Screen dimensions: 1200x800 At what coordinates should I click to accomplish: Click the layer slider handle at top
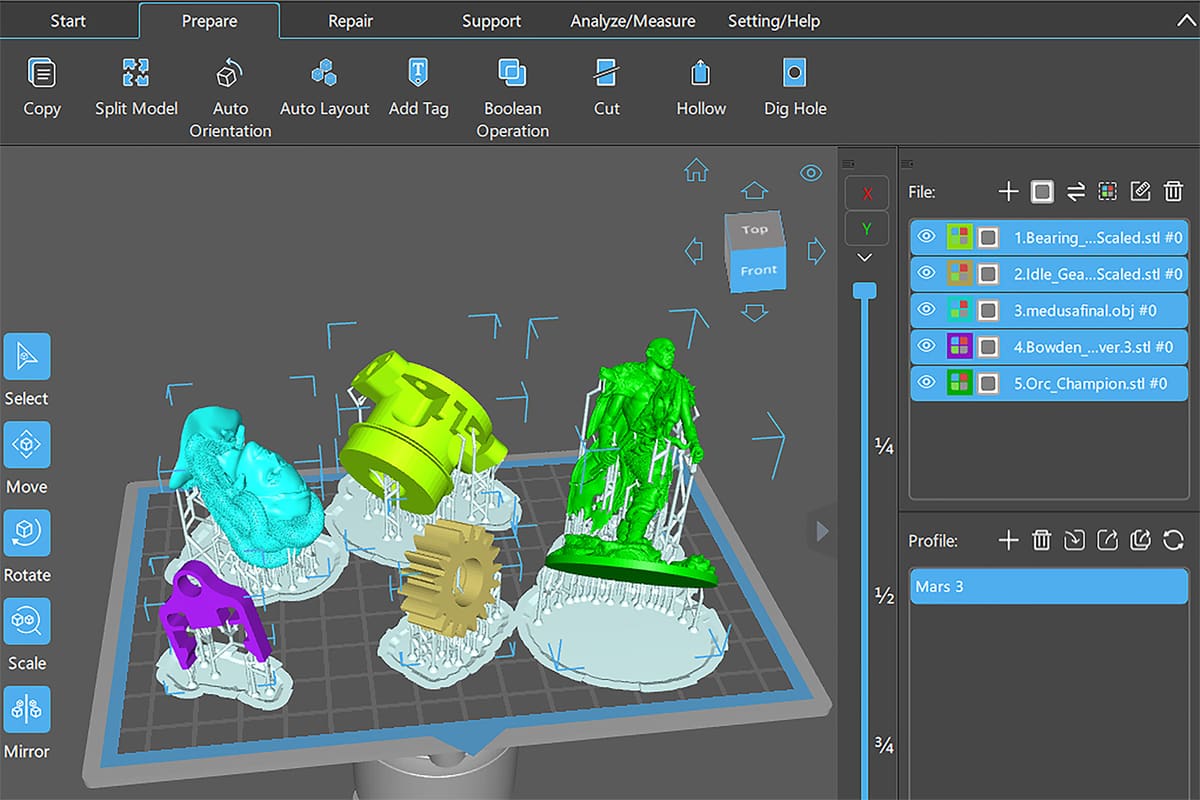(865, 290)
